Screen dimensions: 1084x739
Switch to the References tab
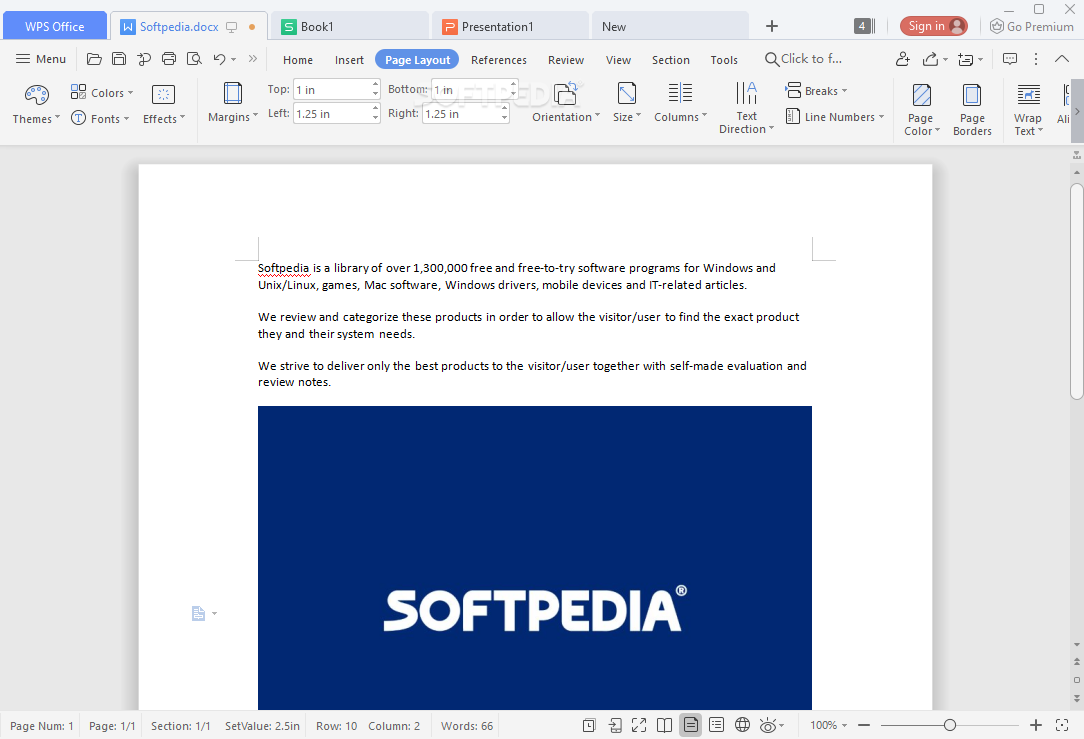tap(498, 60)
